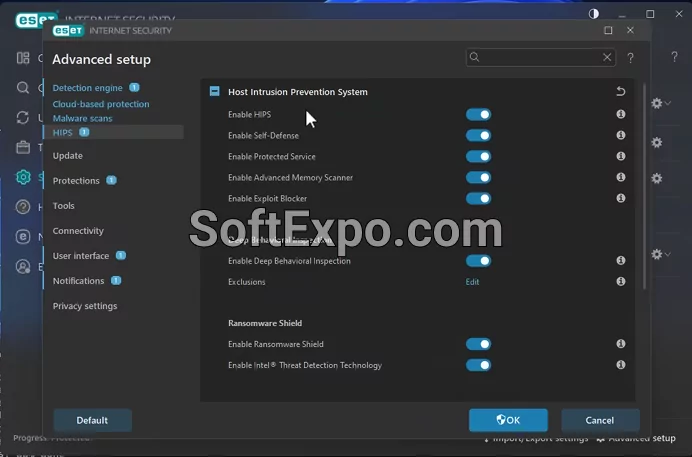This screenshot has width=692, height=457.
Task: Click the settings pane vertical scrollbar
Action: tap(645, 185)
